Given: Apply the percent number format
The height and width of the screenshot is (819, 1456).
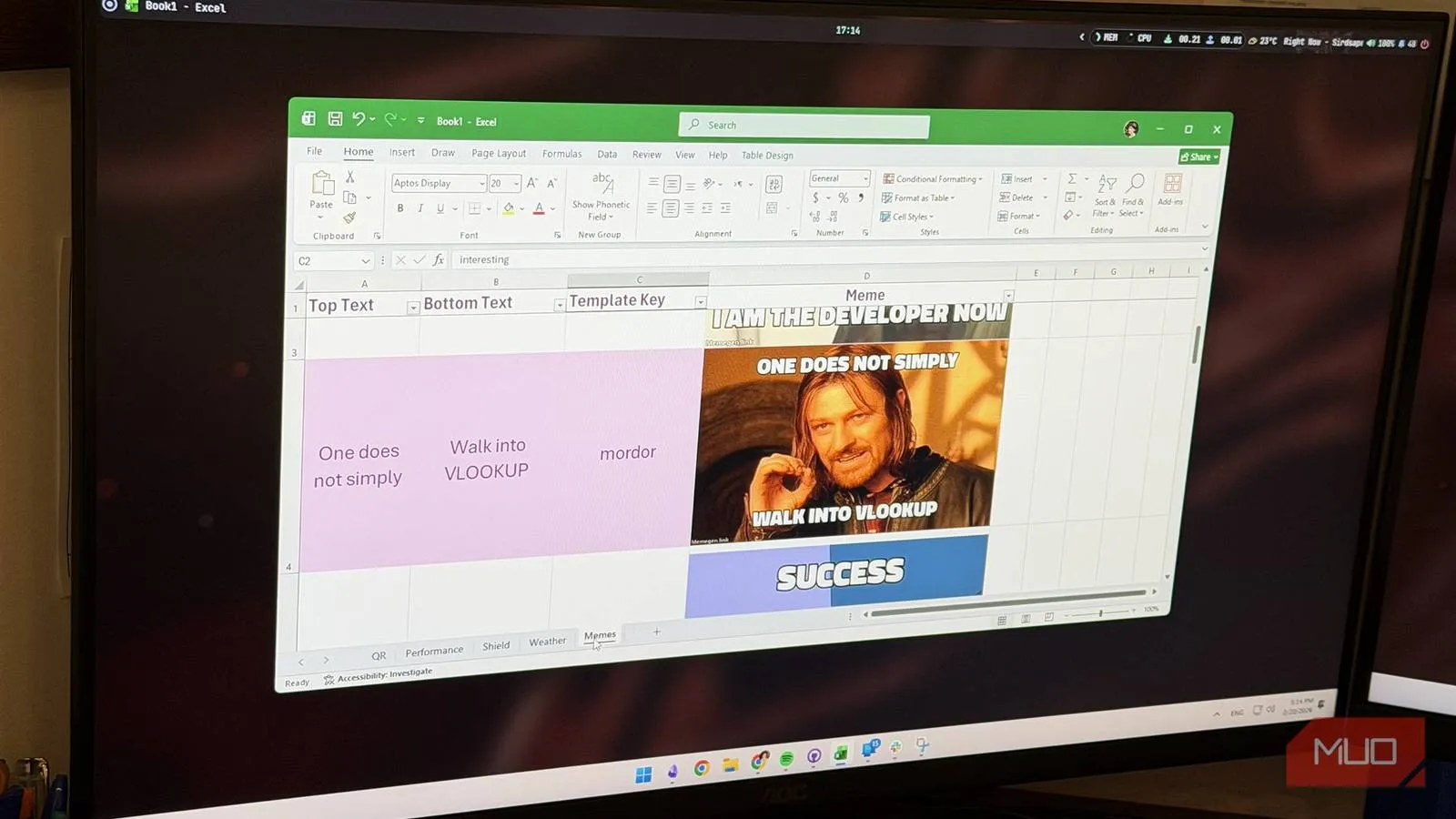Looking at the screenshot, I should click(x=843, y=197).
